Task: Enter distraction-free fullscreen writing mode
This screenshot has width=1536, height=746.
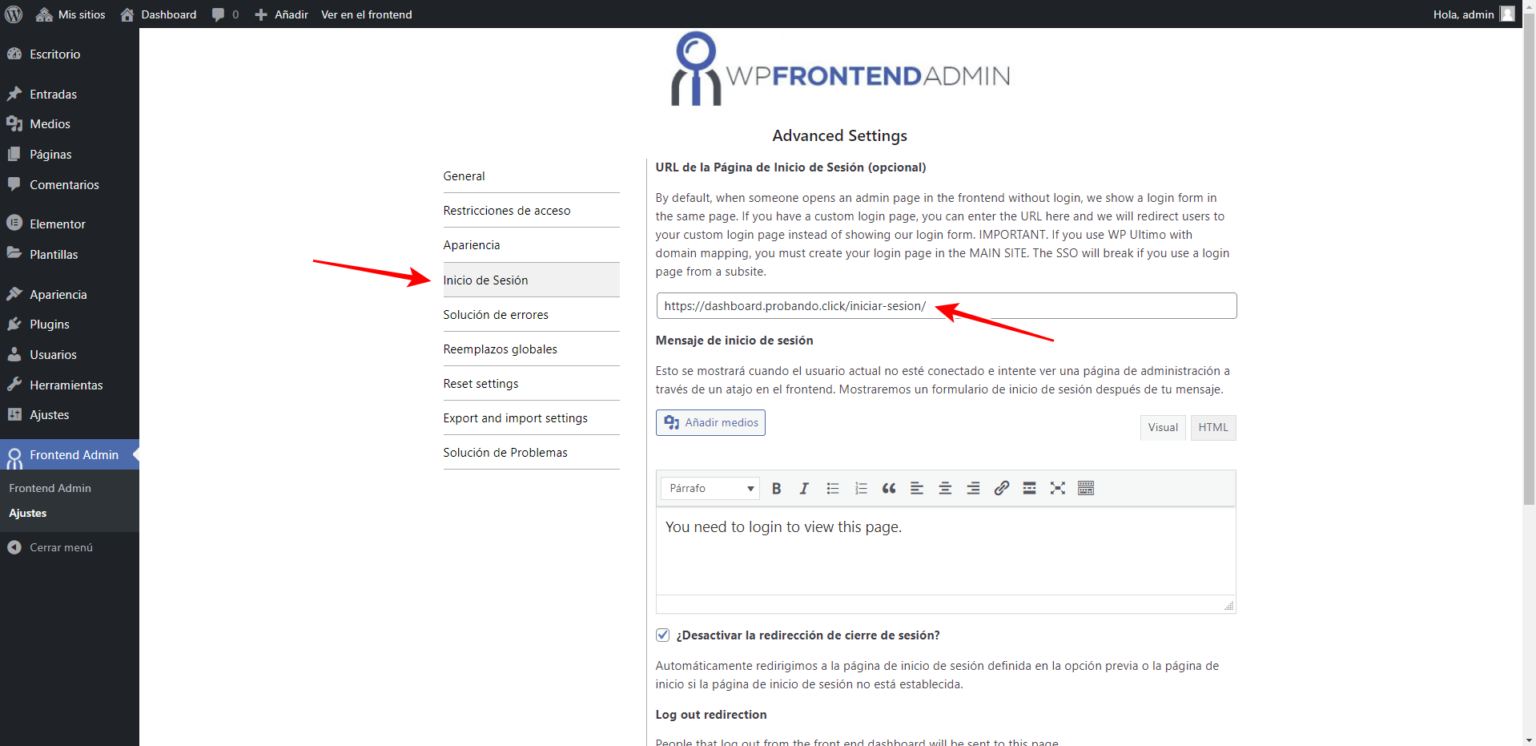Action: (x=1057, y=488)
